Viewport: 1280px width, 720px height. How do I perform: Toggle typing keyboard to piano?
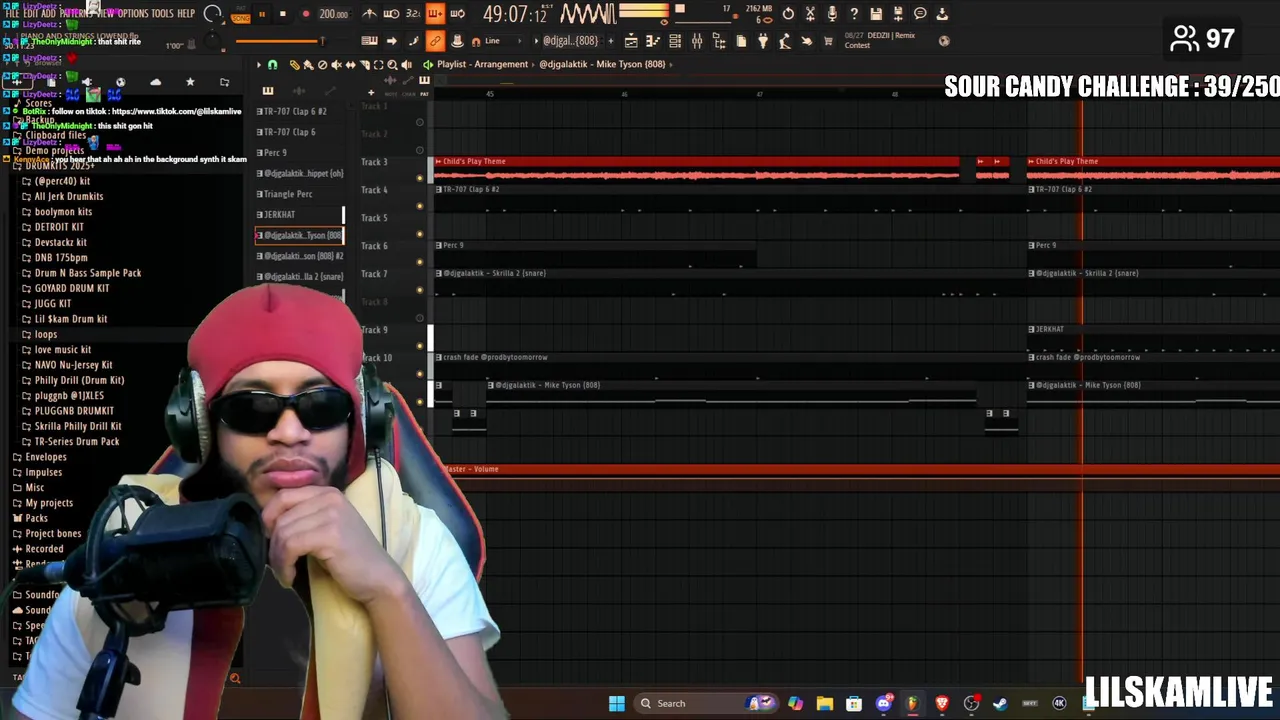pos(369,41)
